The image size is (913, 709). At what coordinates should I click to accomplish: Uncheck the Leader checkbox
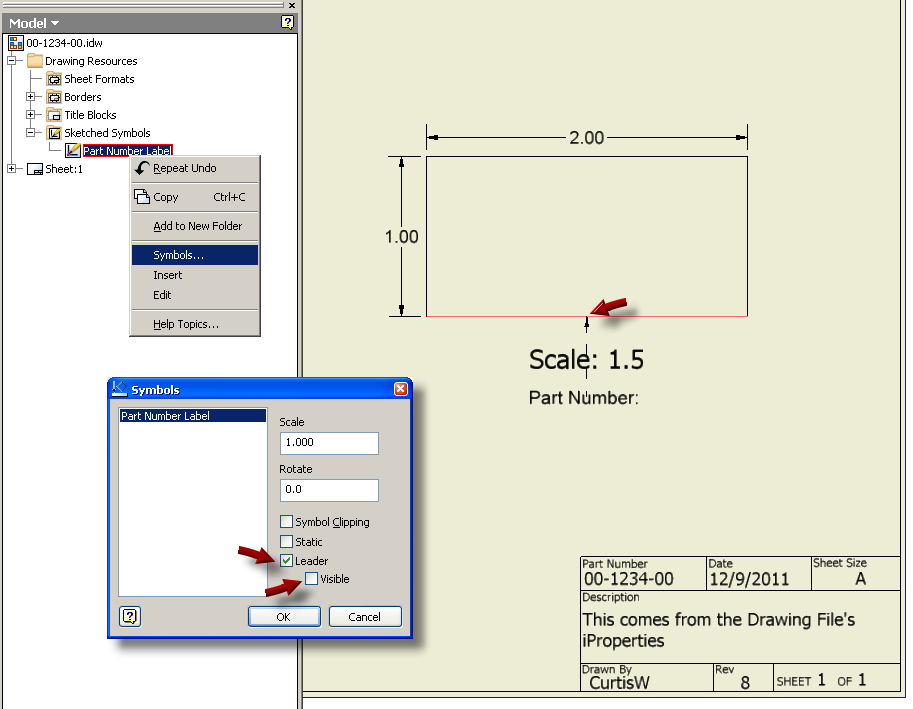click(x=287, y=560)
